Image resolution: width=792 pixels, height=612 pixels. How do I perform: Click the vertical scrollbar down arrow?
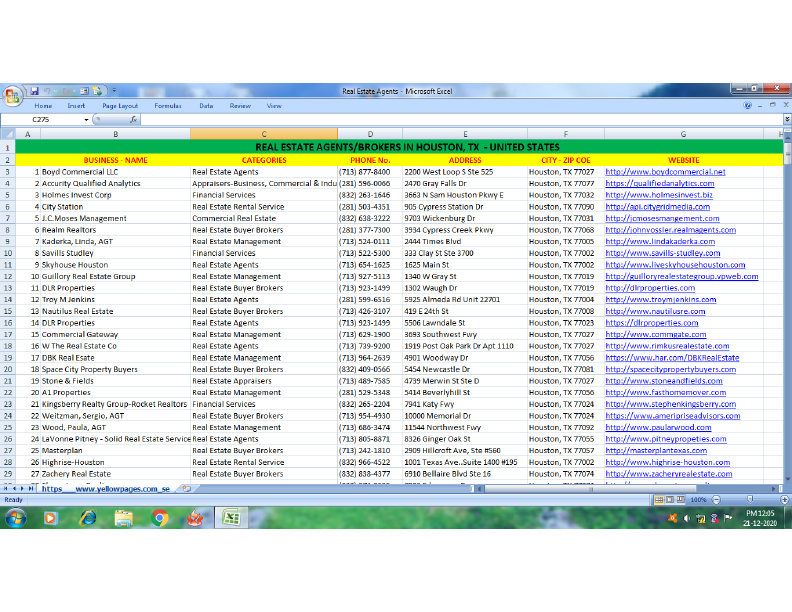tap(787, 479)
